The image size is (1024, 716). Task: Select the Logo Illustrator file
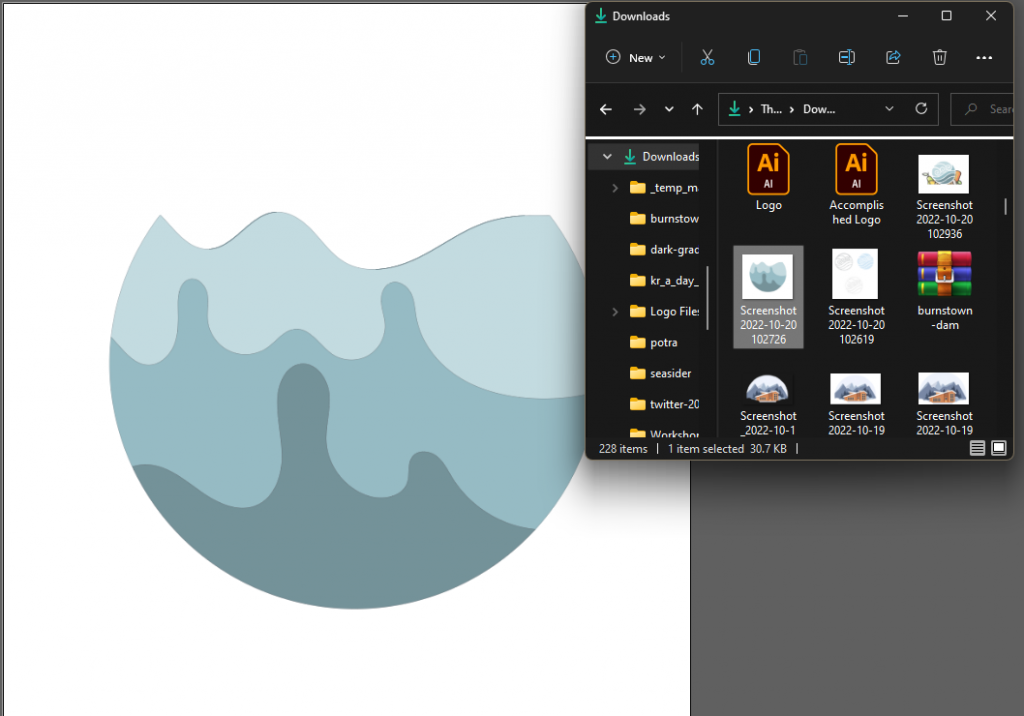(768, 178)
